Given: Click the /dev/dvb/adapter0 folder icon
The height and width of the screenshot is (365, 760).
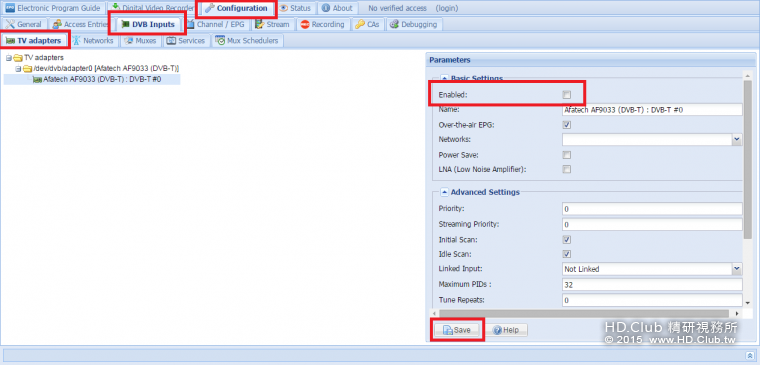Looking at the screenshot, I should click(x=28, y=68).
